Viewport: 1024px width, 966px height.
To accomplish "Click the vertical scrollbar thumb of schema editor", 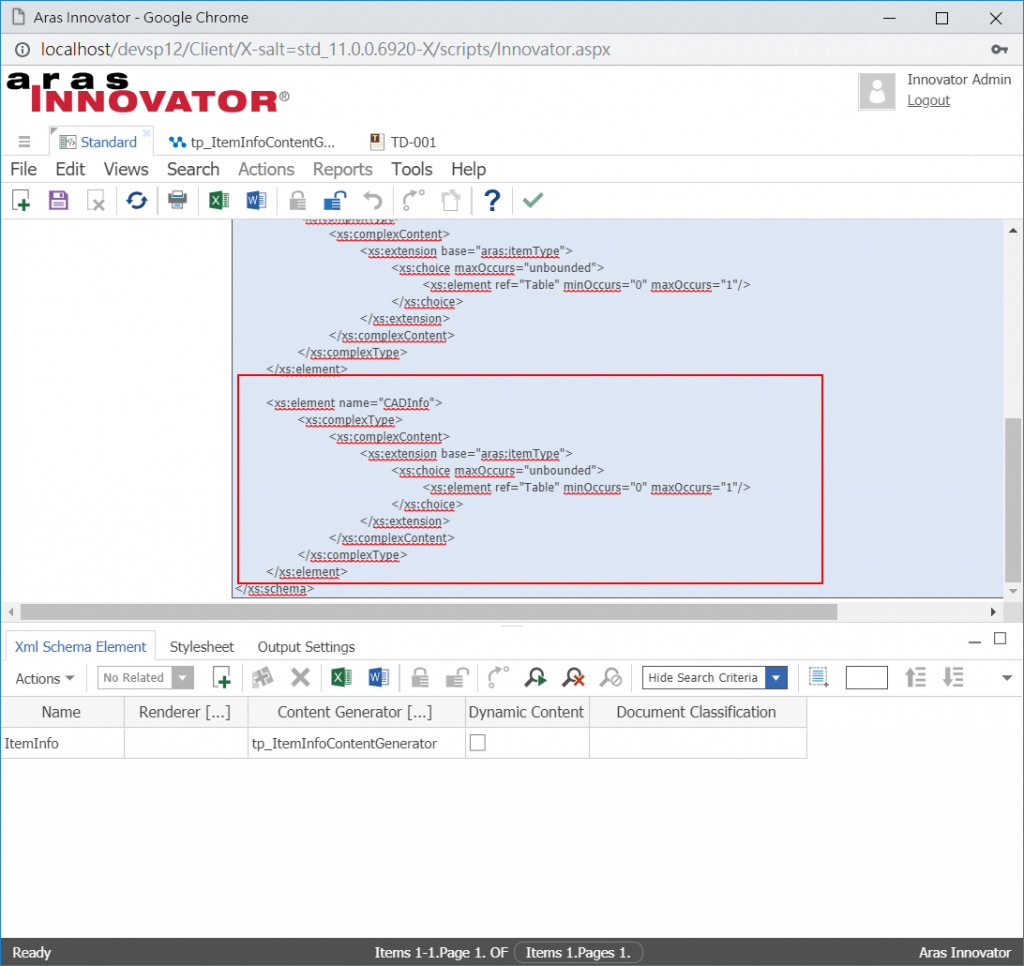I will 1012,500.
